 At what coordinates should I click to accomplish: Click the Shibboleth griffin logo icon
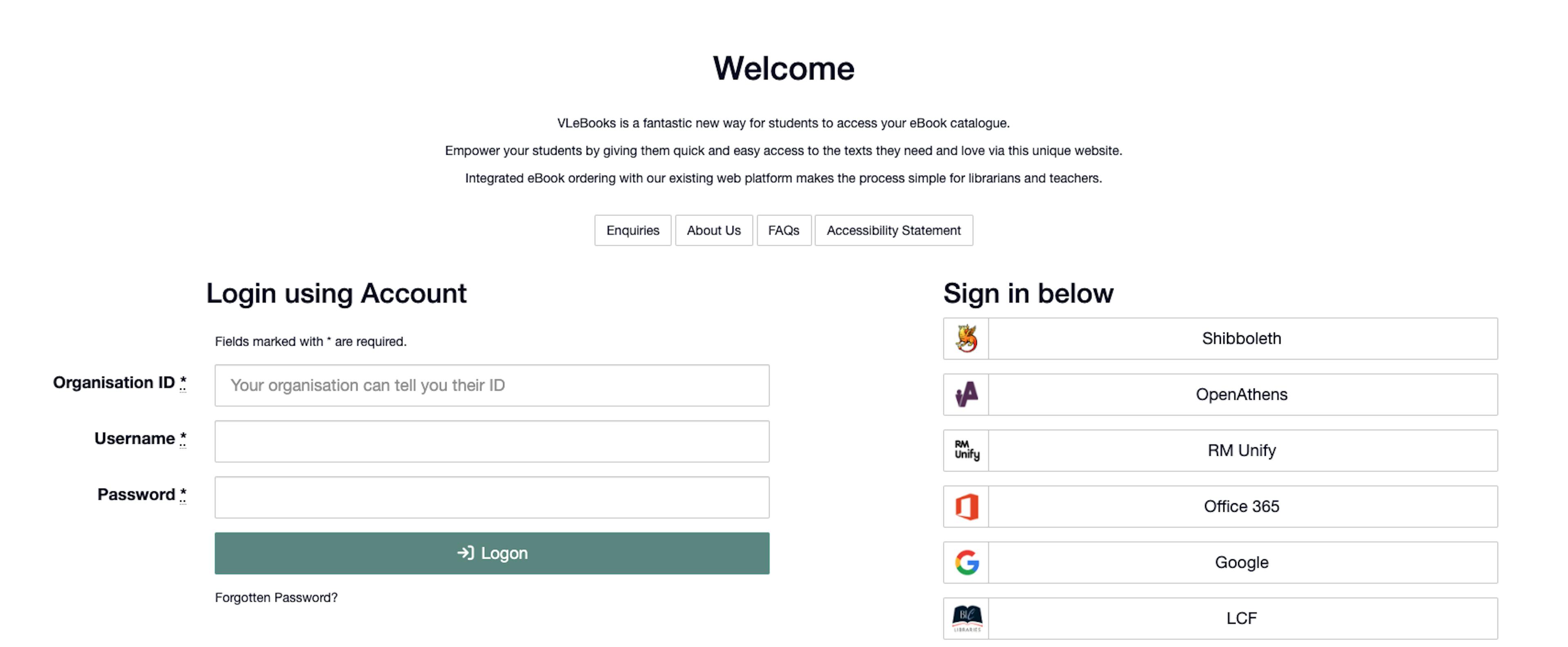966,339
